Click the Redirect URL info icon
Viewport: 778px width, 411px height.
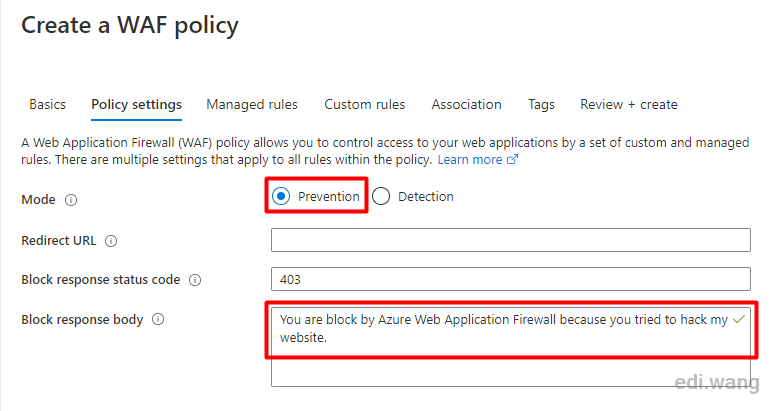[111, 241]
